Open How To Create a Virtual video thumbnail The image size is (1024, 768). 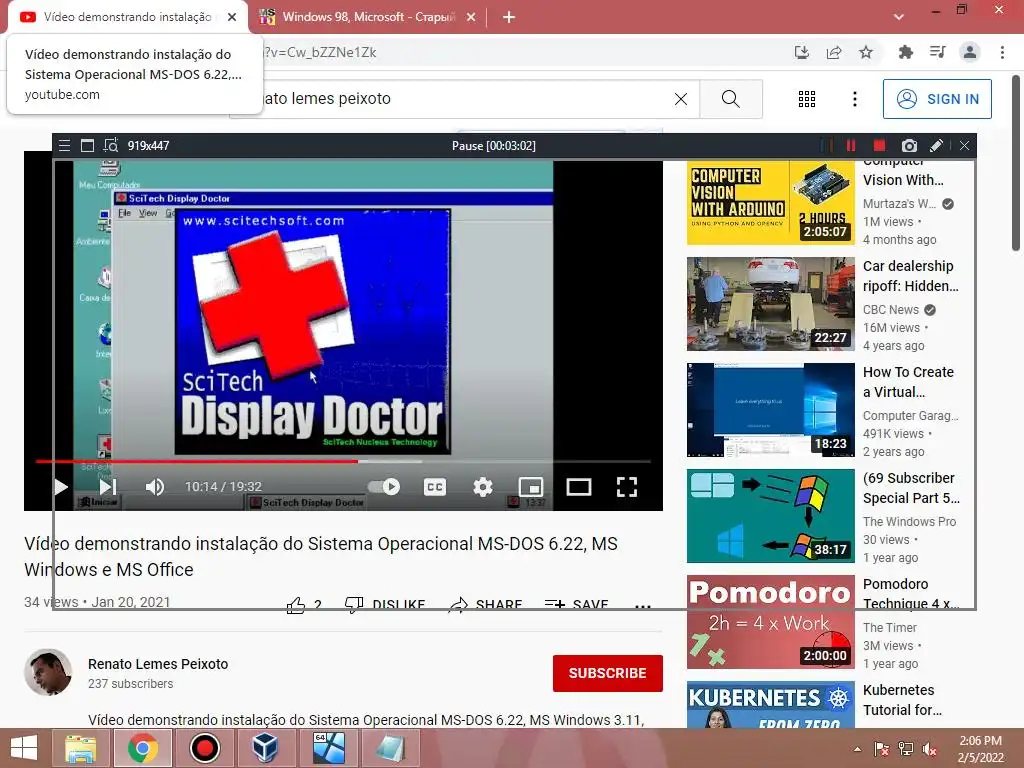[771, 410]
